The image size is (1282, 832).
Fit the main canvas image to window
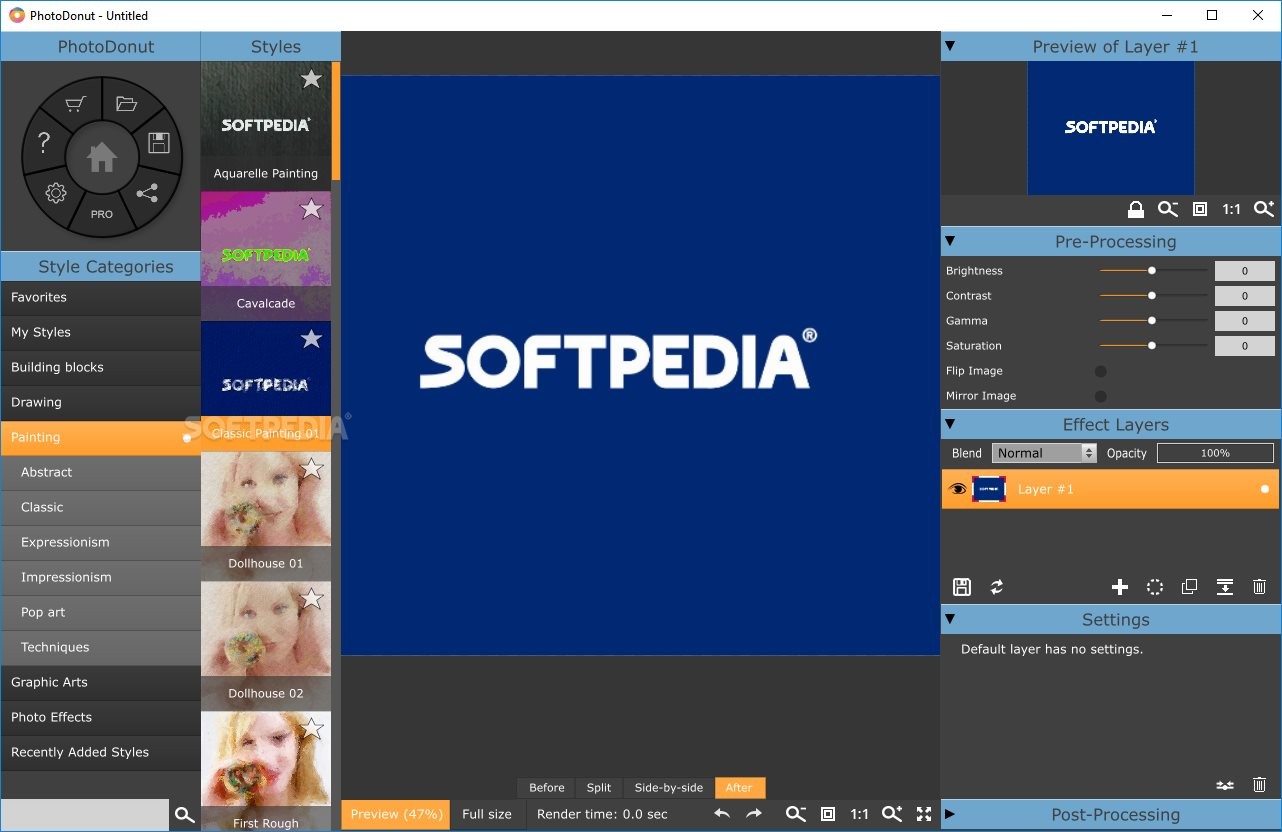point(828,814)
